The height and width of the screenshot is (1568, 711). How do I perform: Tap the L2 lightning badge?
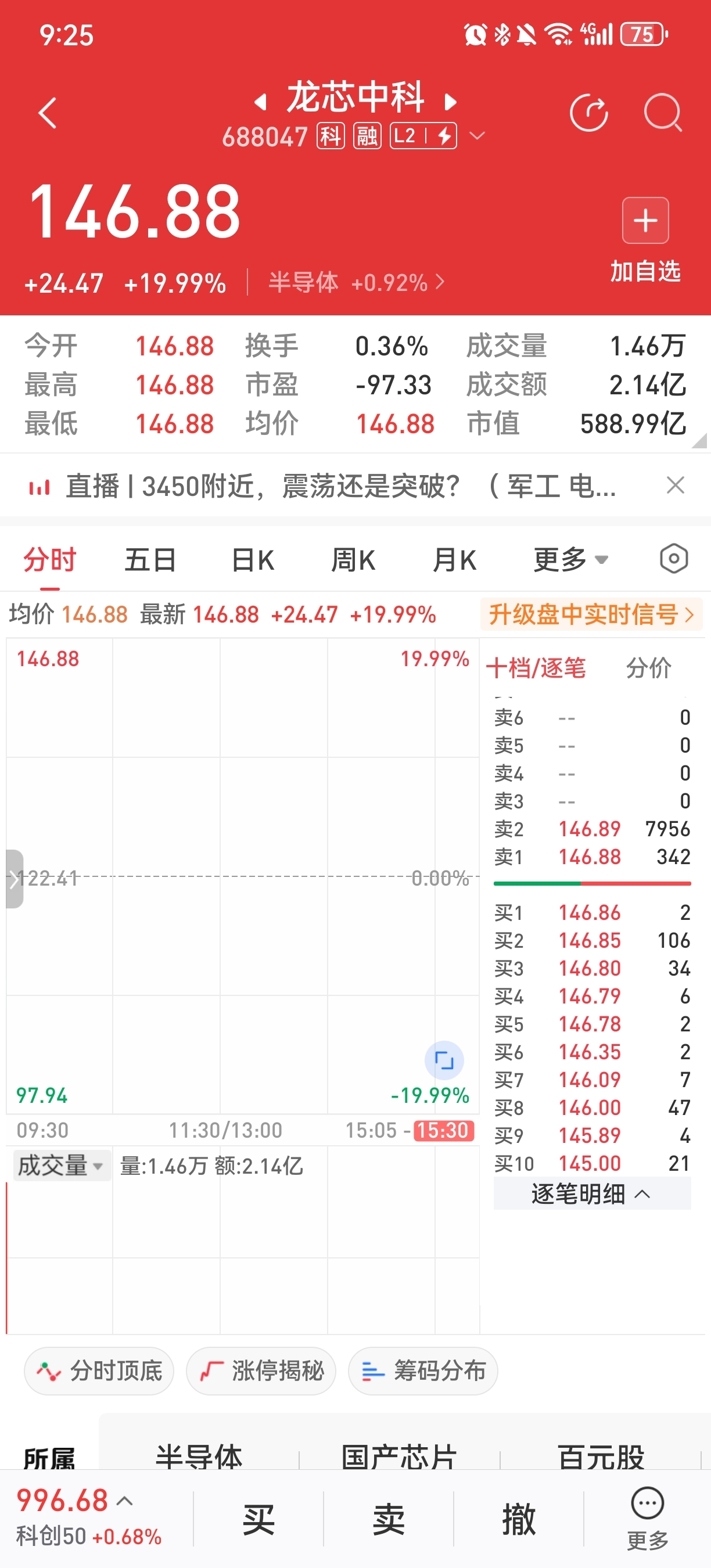(x=423, y=136)
